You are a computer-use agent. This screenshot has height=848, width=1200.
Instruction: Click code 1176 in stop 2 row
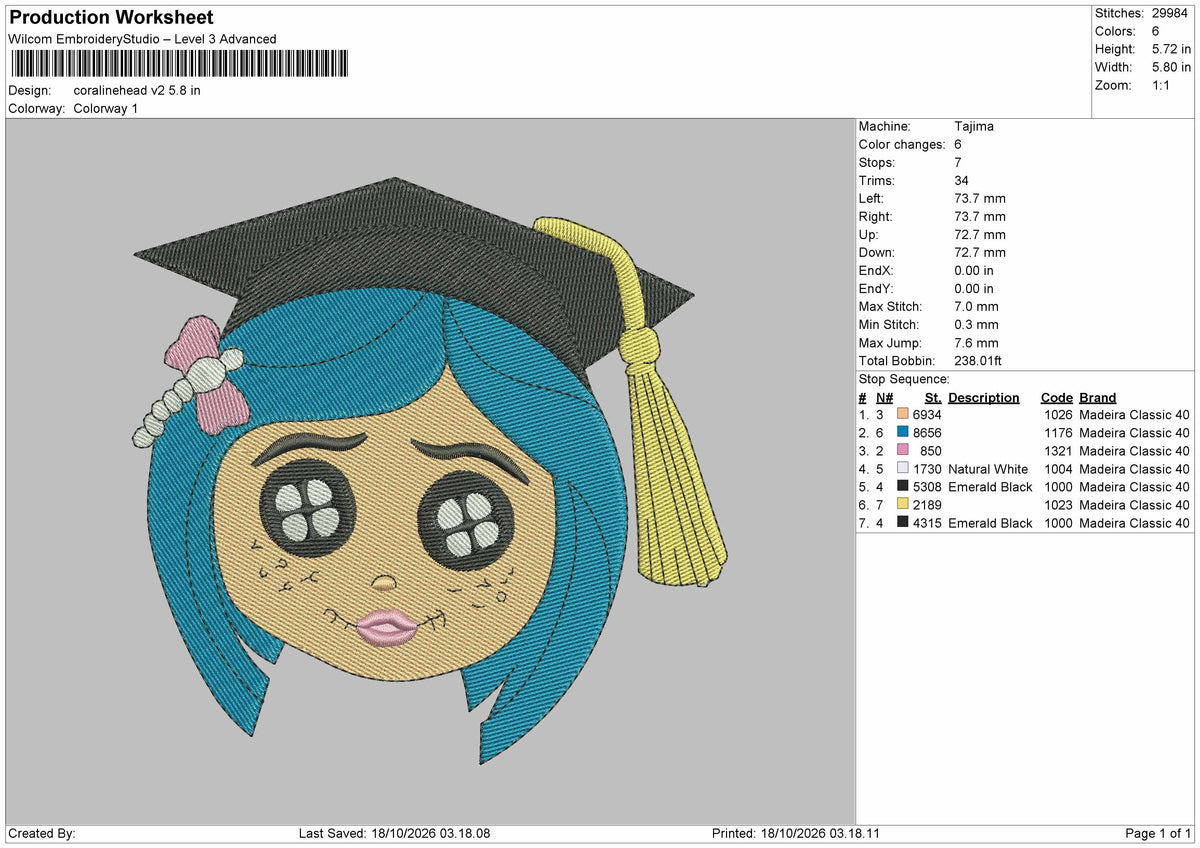pos(1057,433)
